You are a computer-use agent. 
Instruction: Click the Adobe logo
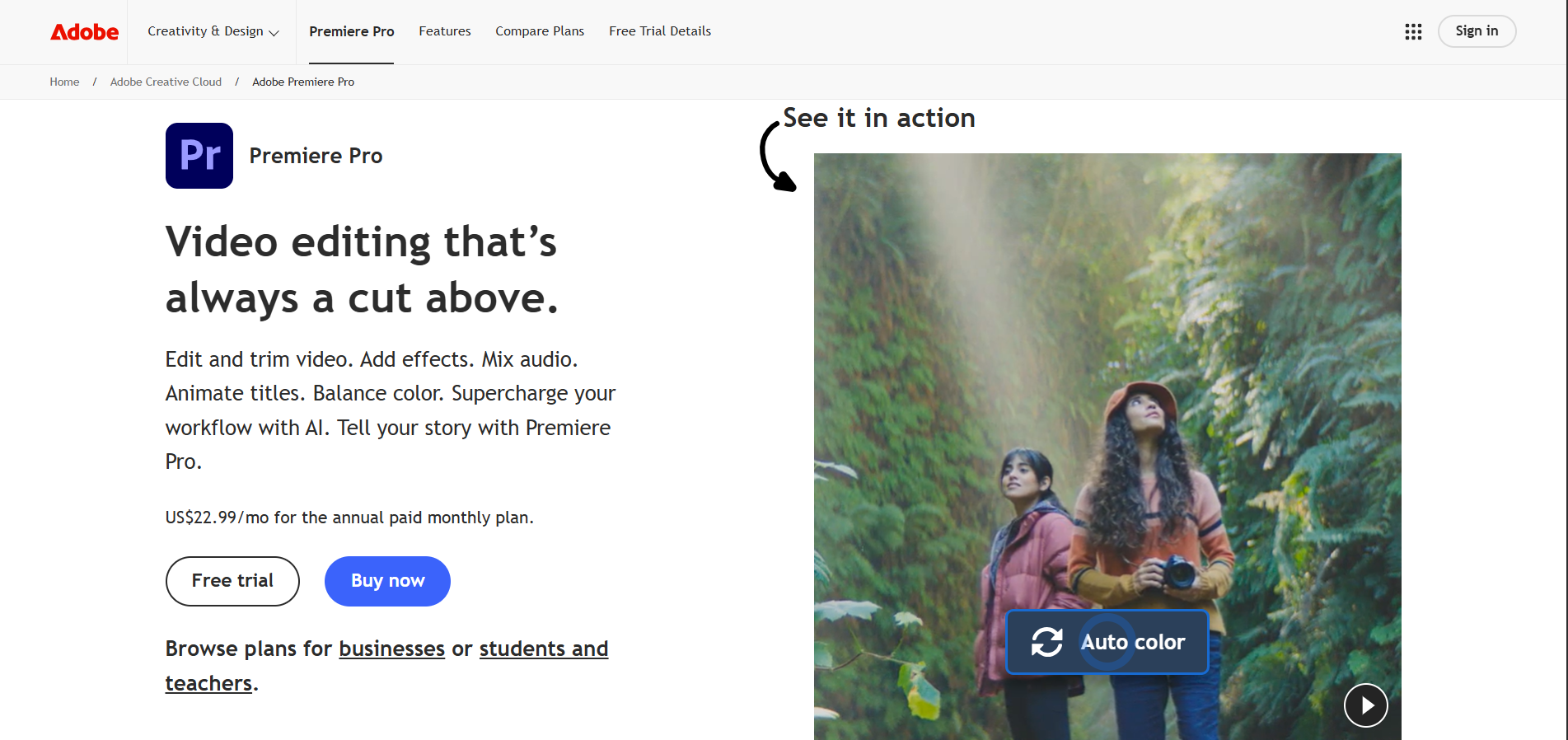pos(84,31)
